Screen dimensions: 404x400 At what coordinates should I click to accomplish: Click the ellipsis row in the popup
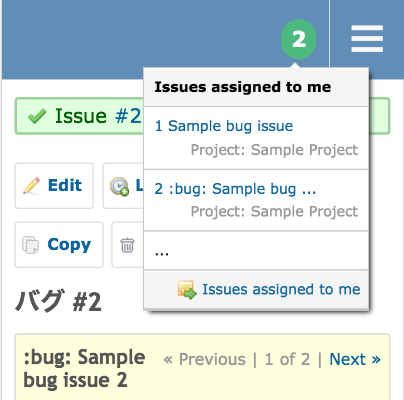coord(256,250)
